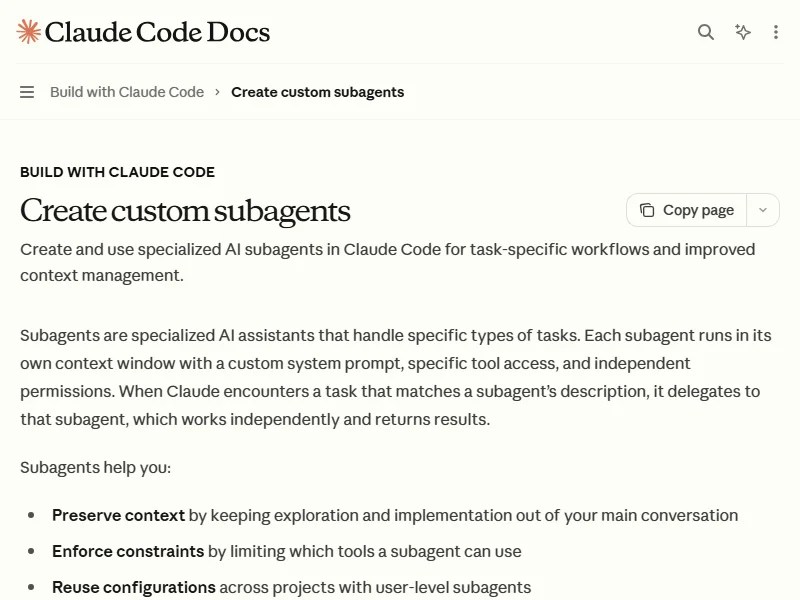Open the three-dot more options menu
Viewport: 800px width, 600px height.
[776, 32]
